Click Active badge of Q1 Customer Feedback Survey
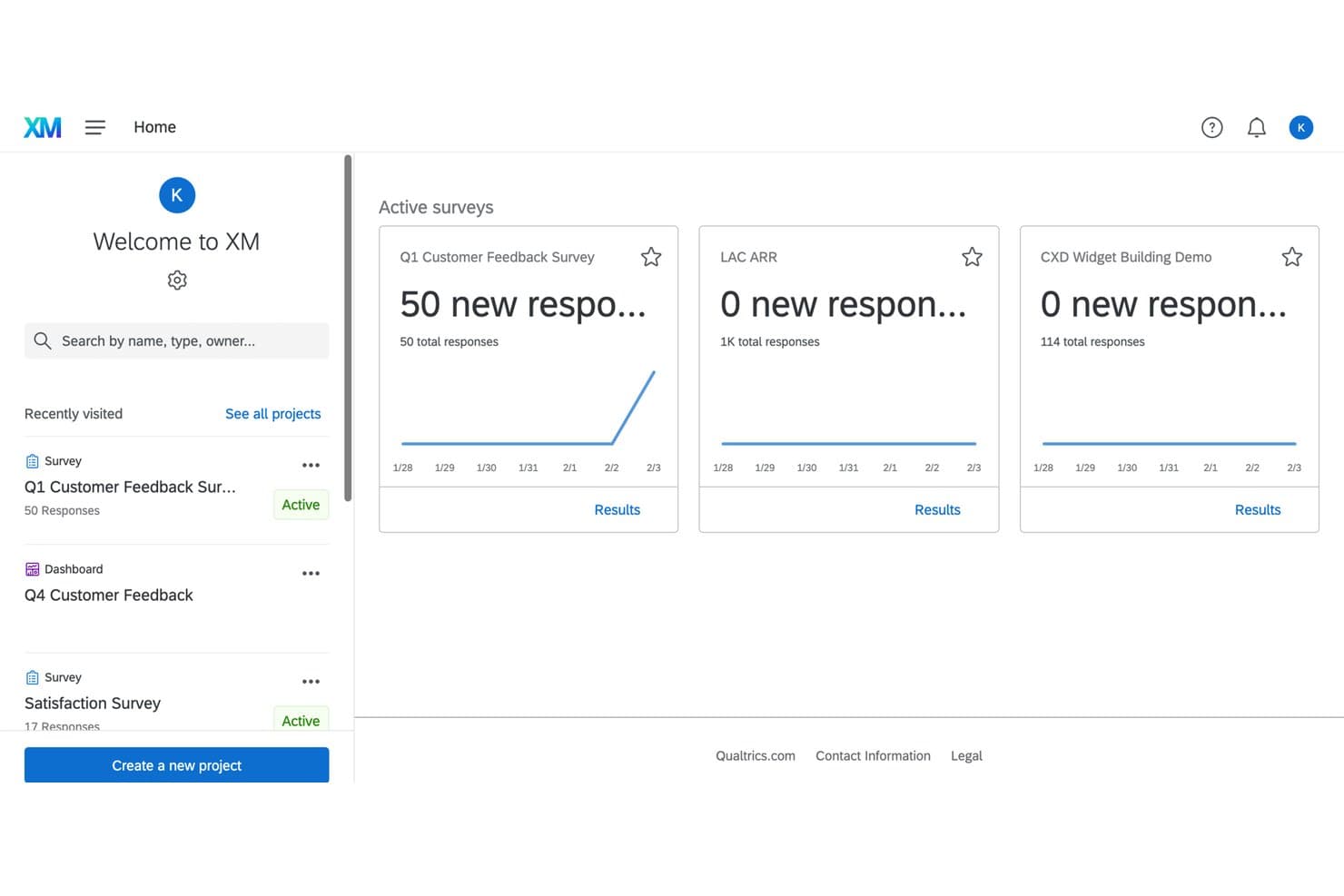 coord(301,505)
